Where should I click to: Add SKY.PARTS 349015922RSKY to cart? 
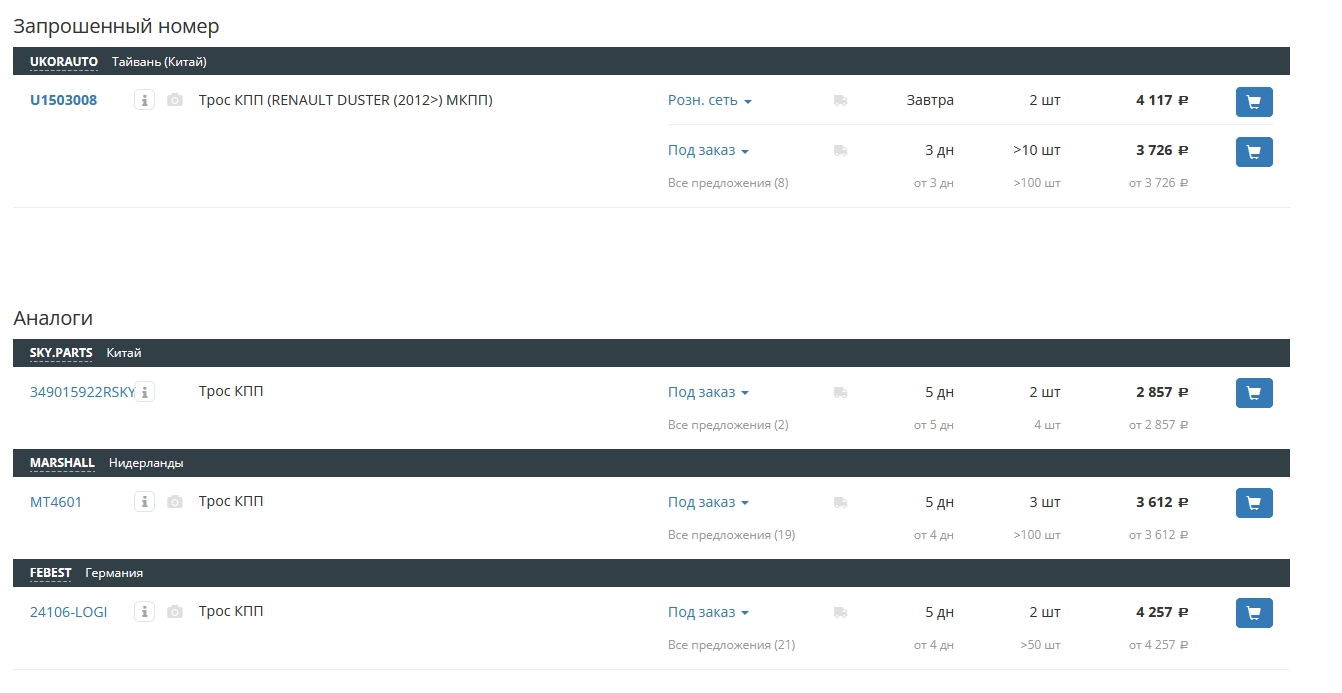tap(1254, 393)
